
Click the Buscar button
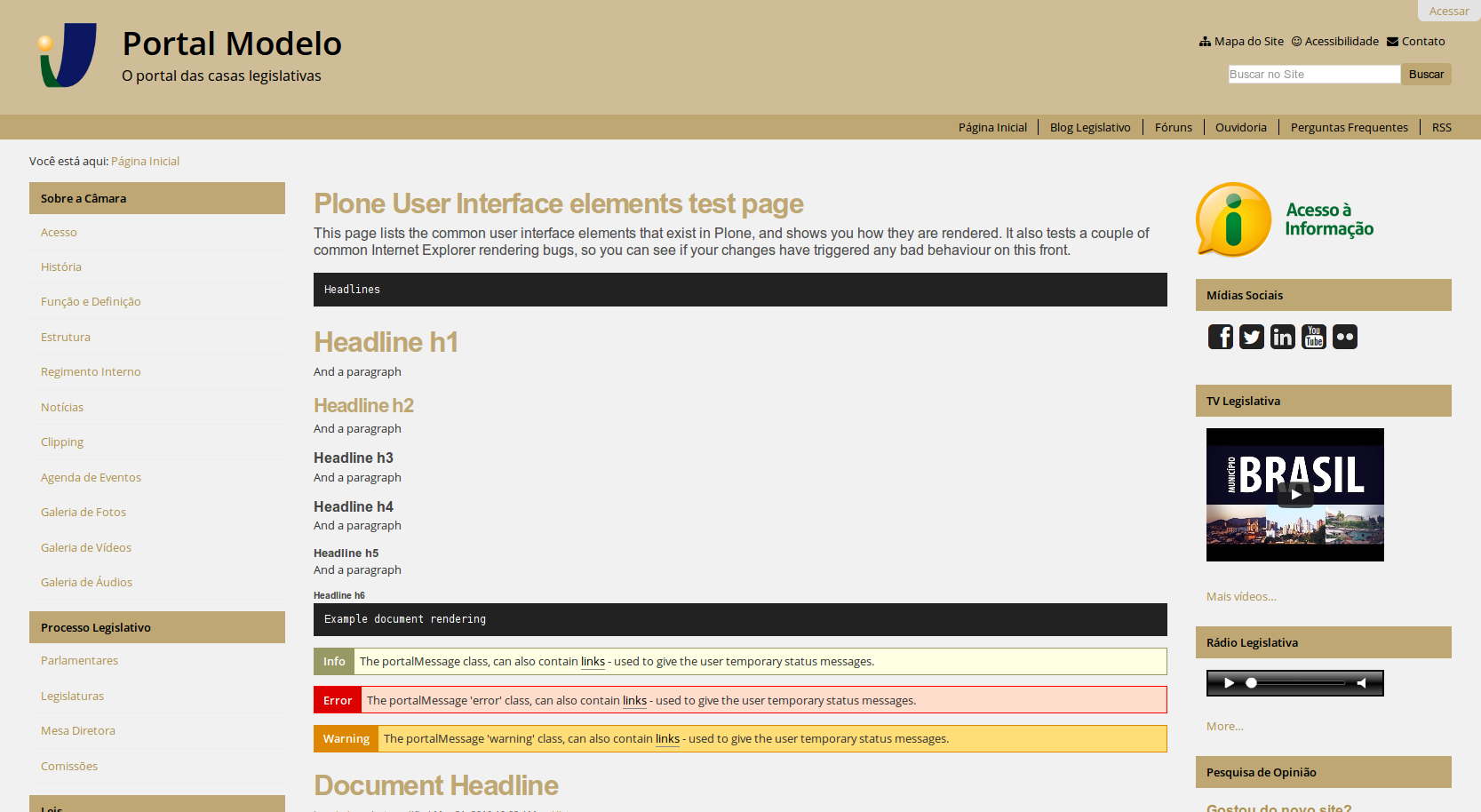coord(1426,74)
